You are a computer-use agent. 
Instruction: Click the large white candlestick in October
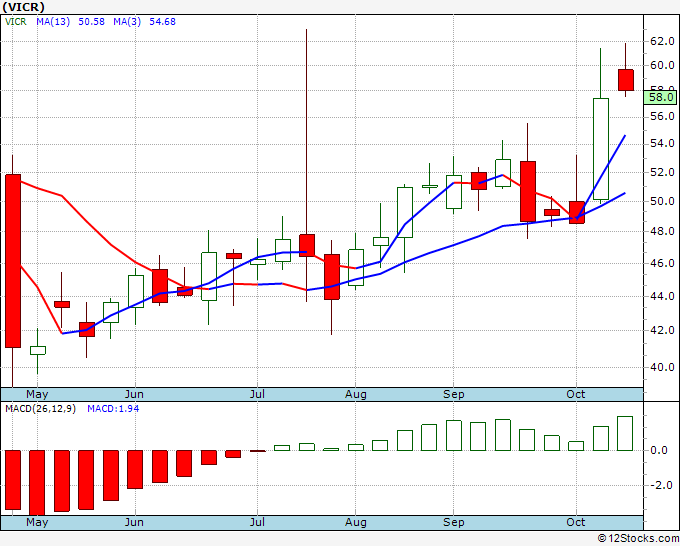(601, 149)
